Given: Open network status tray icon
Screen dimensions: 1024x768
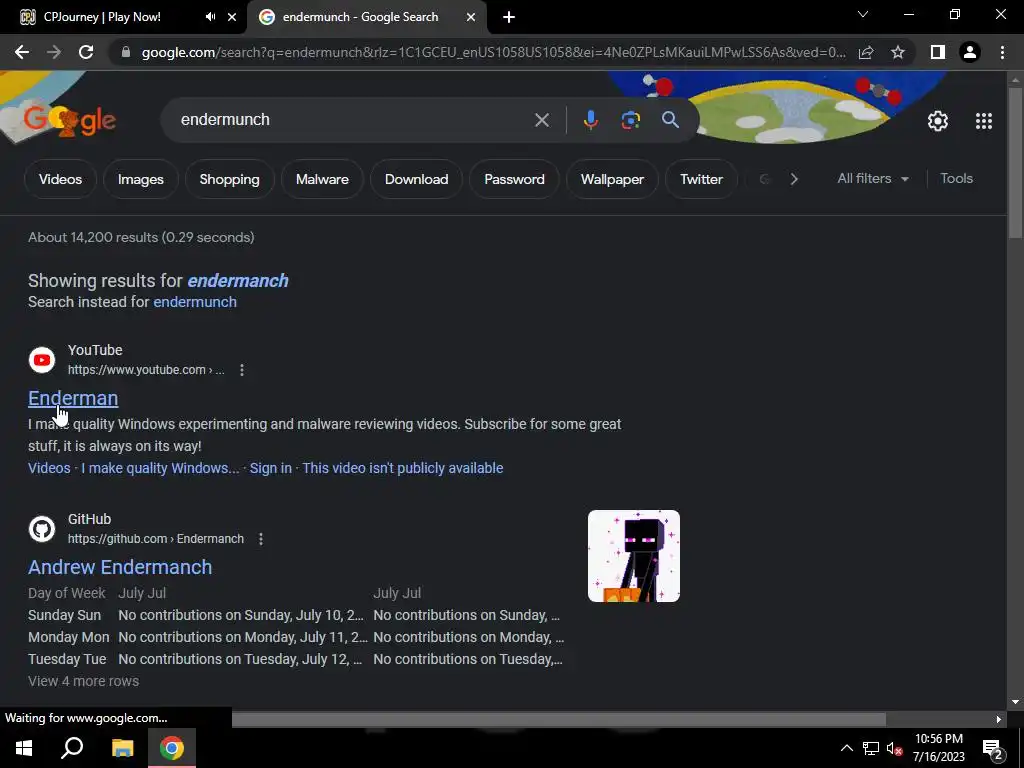Looking at the screenshot, I should pyautogui.click(x=871, y=748).
